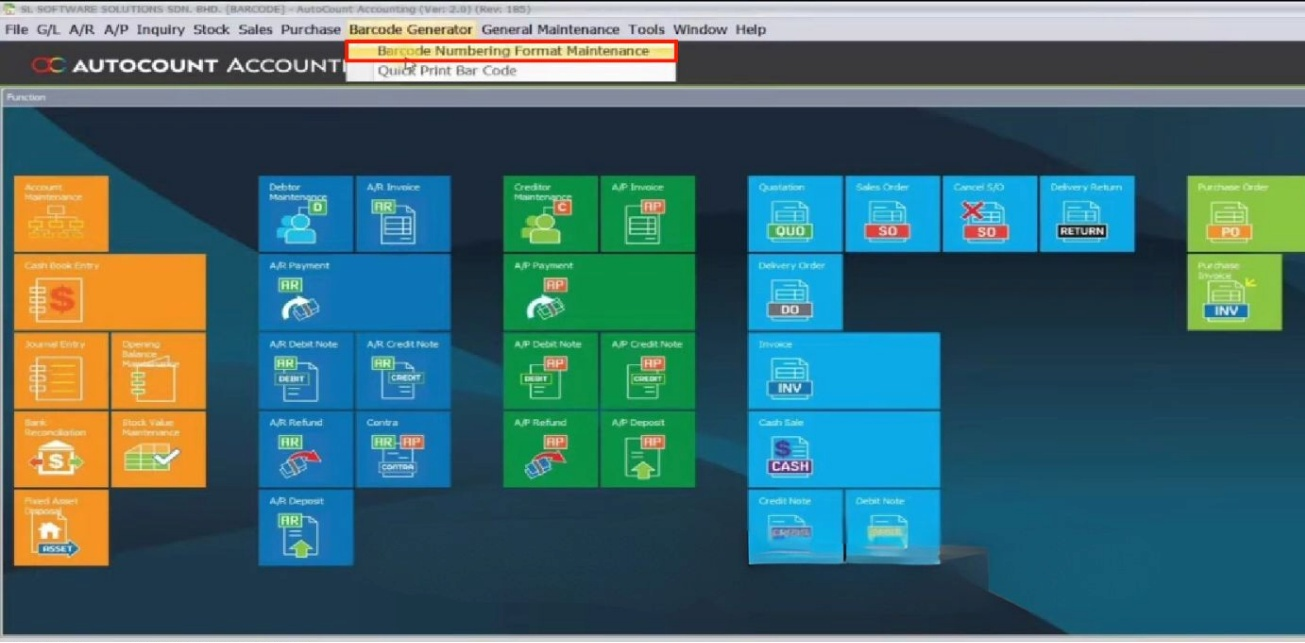Open the Creditor Maintenance tile
The height and width of the screenshot is (643, 1305).
pos(550,214)
